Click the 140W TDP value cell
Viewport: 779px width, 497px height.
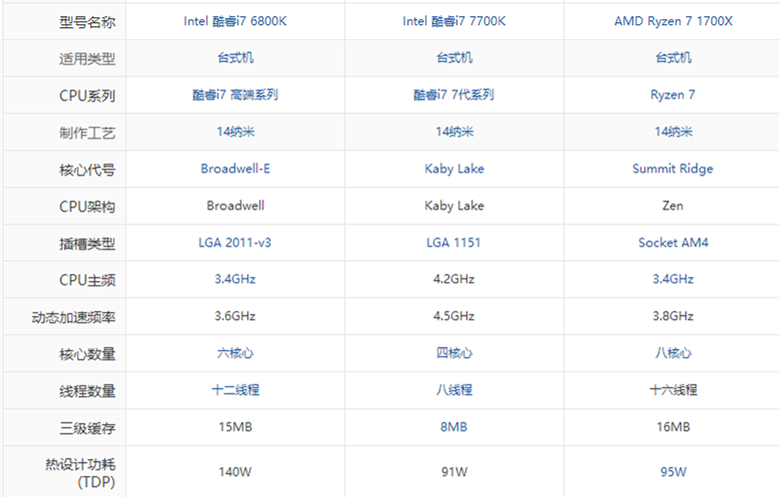(x=235, y=471)
